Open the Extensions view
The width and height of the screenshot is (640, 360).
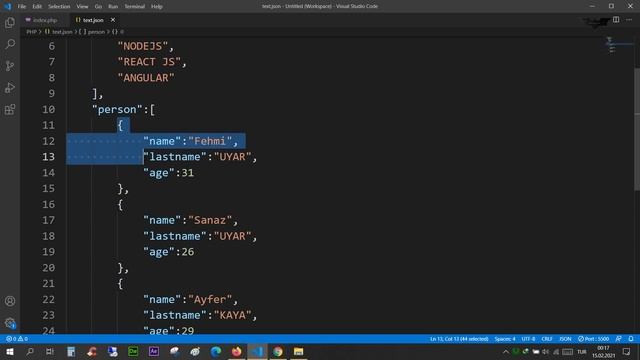pos(10,109)
